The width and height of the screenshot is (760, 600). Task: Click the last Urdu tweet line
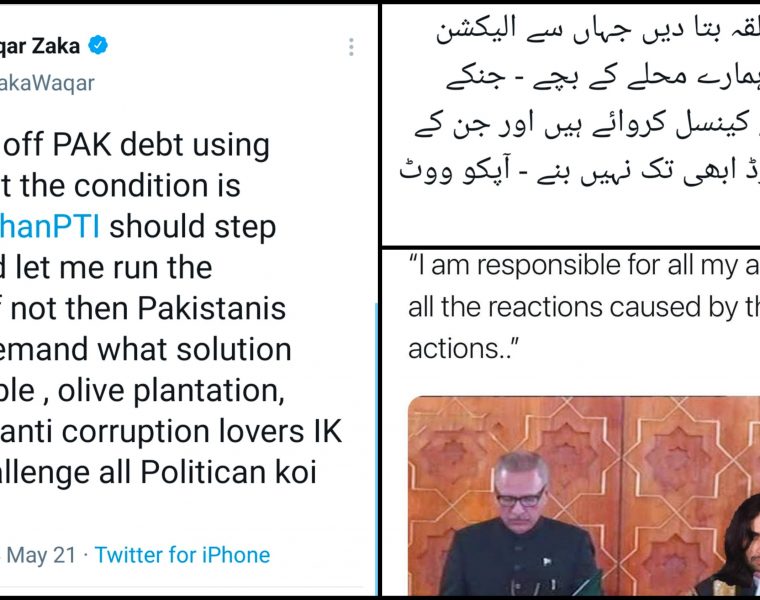click(579, 171)
